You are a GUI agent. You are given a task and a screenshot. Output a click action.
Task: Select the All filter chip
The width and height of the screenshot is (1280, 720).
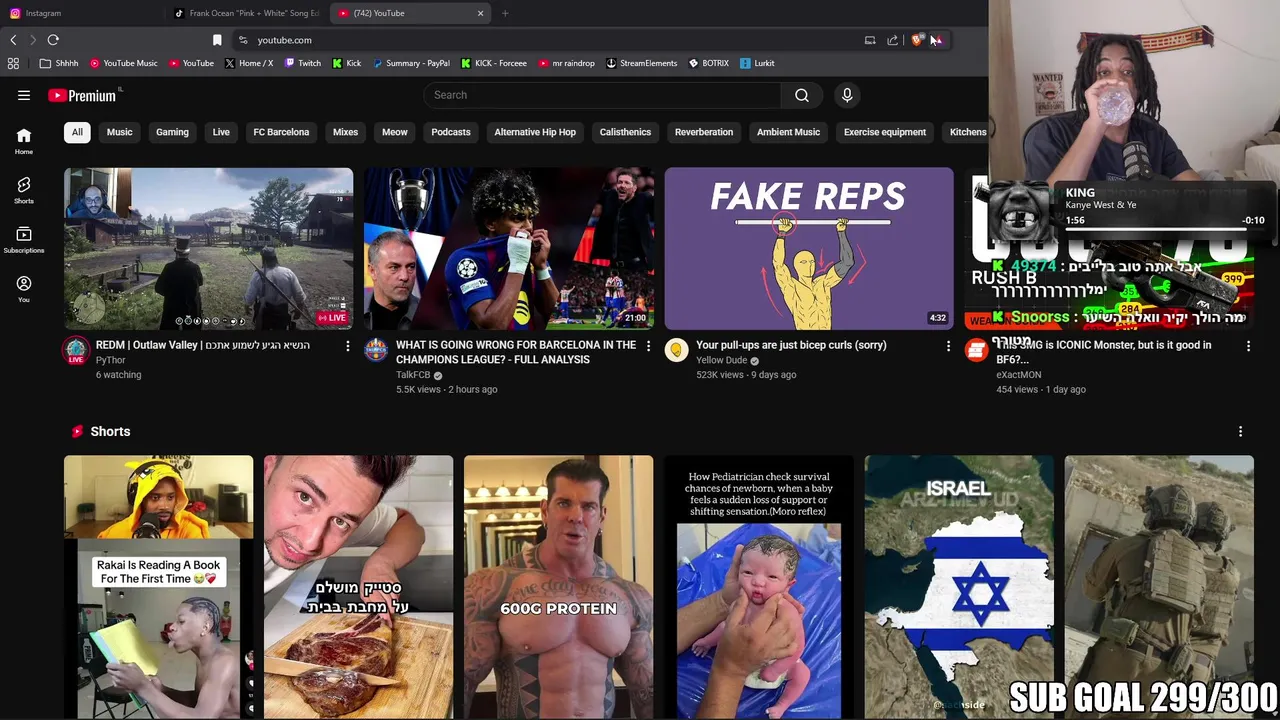[x=77, y=132]
